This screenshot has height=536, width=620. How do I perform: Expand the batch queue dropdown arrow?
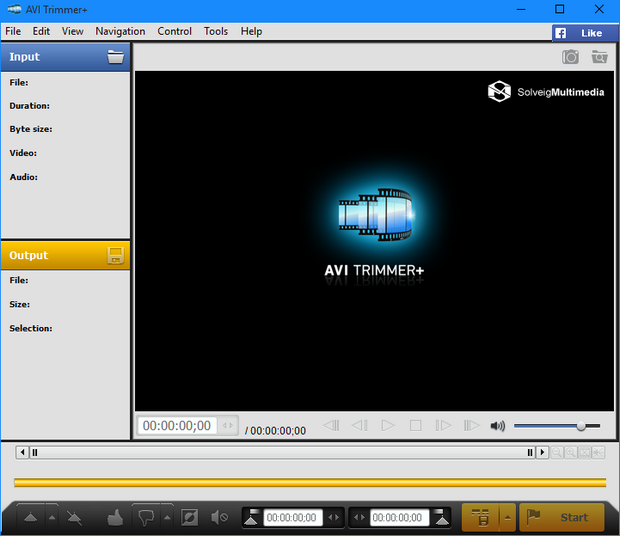pyautogui.click(x=508, y=517)
